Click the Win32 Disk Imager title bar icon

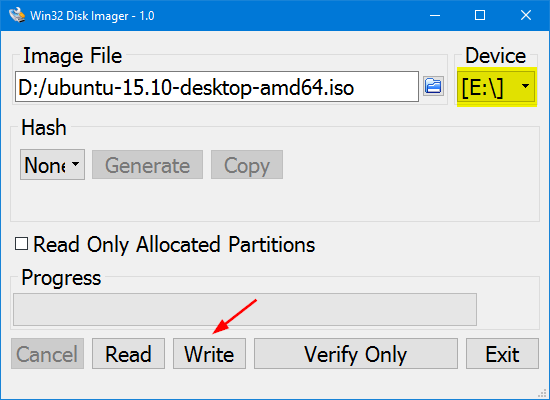pos(17,15)
